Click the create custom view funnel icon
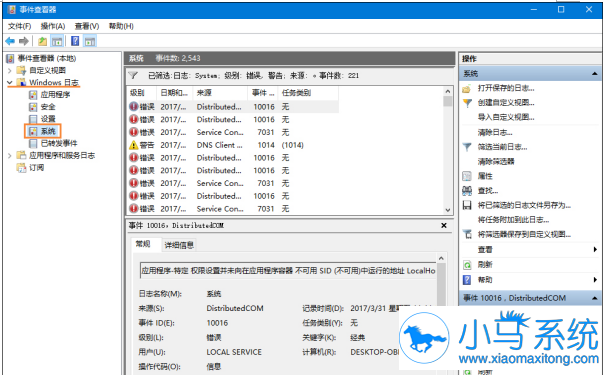Screen dimensions: 604x375 coord(467,103)
